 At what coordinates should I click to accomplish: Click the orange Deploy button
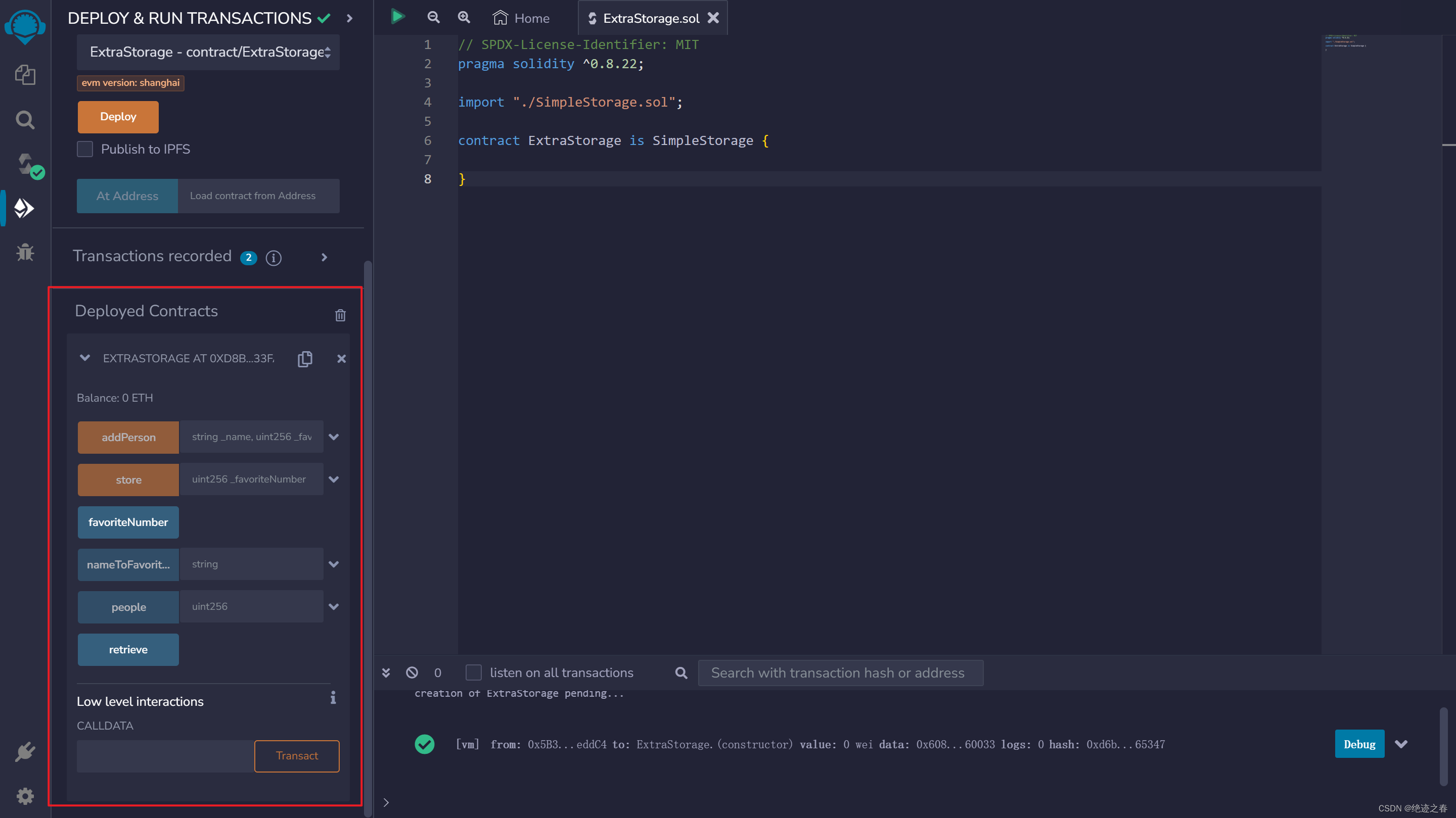118,117
